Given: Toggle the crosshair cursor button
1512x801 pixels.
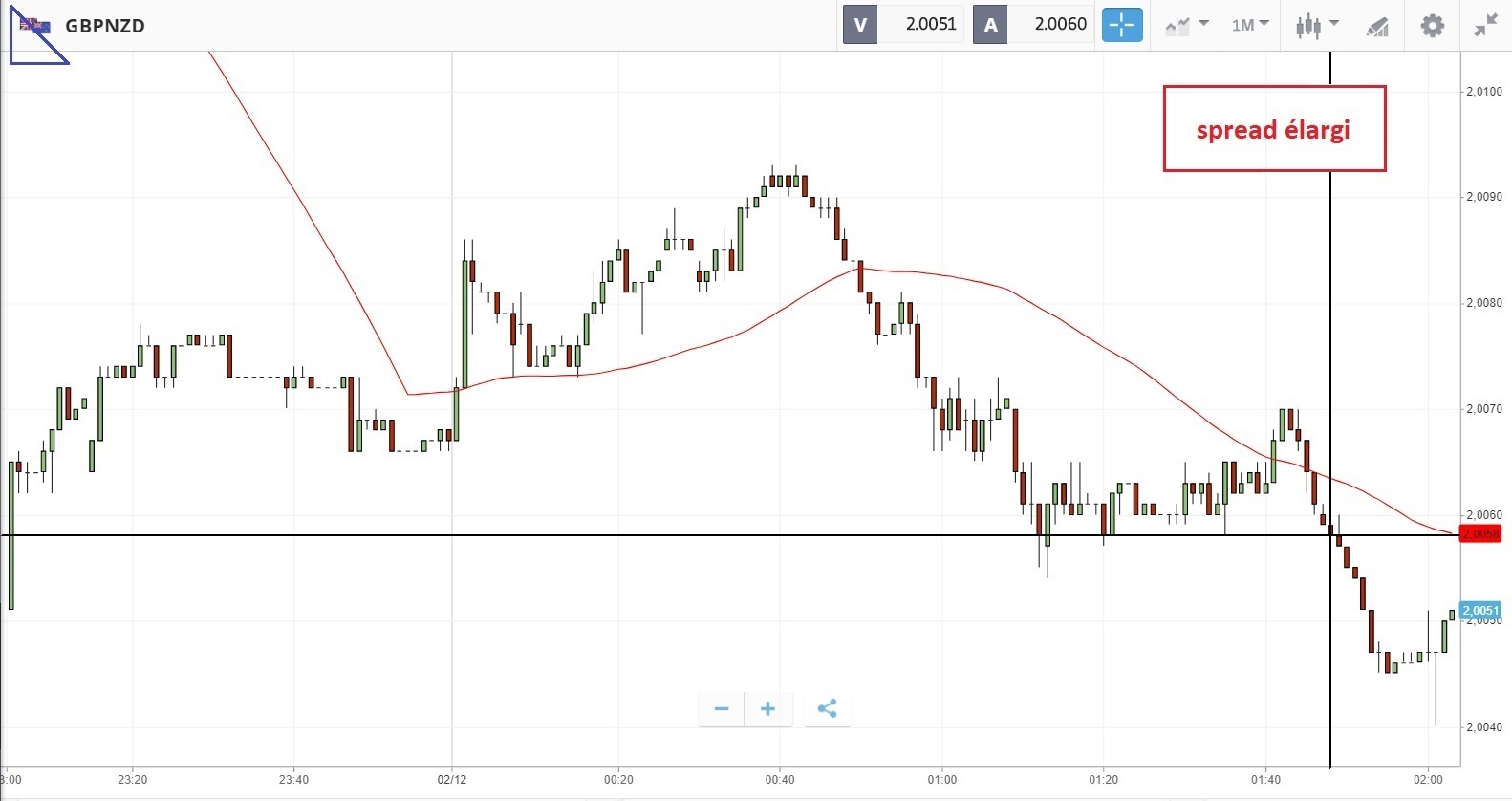Looking at the screenshot, I should click(x=1122, y=25).
